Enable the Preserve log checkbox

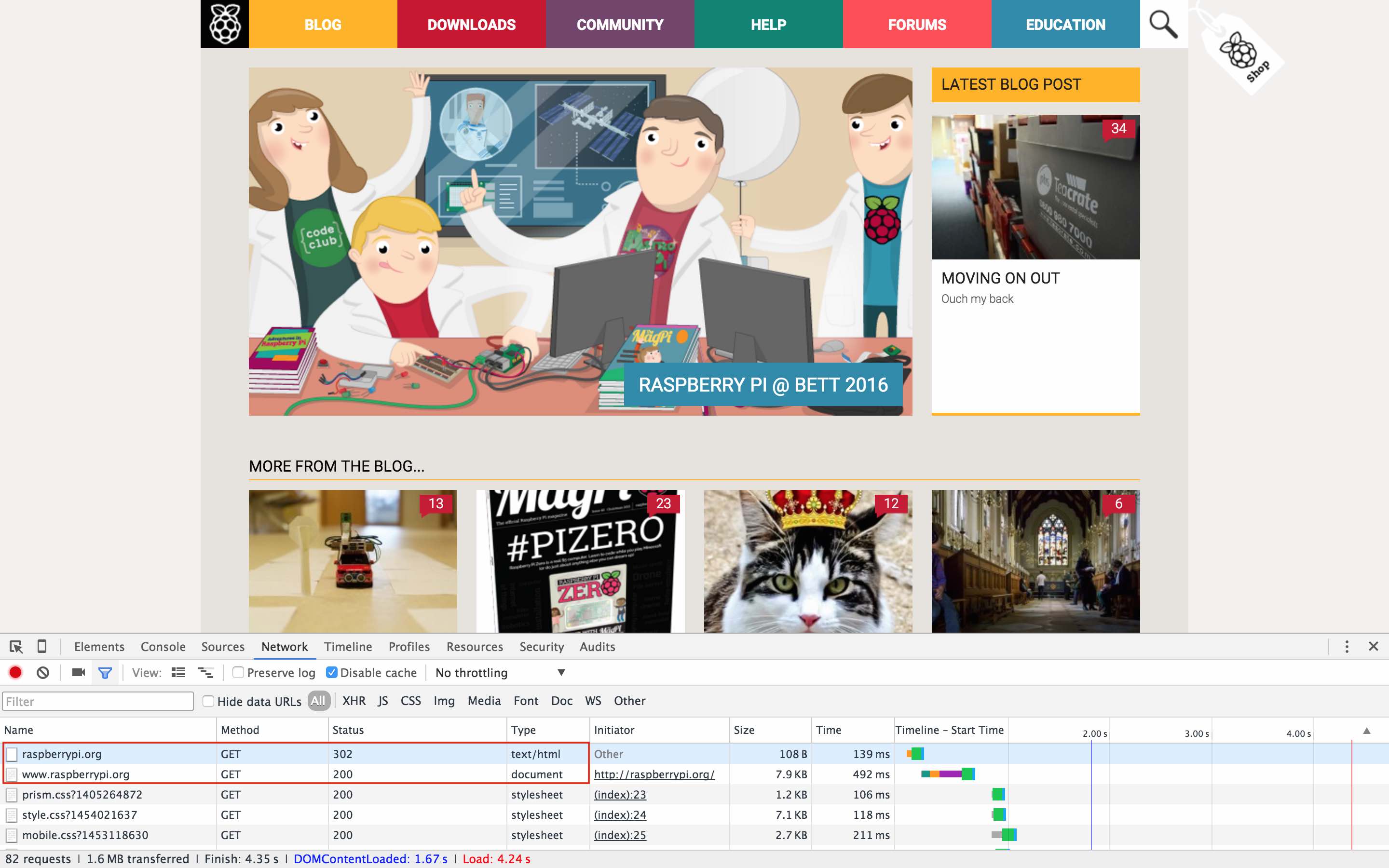coord(238,672)
